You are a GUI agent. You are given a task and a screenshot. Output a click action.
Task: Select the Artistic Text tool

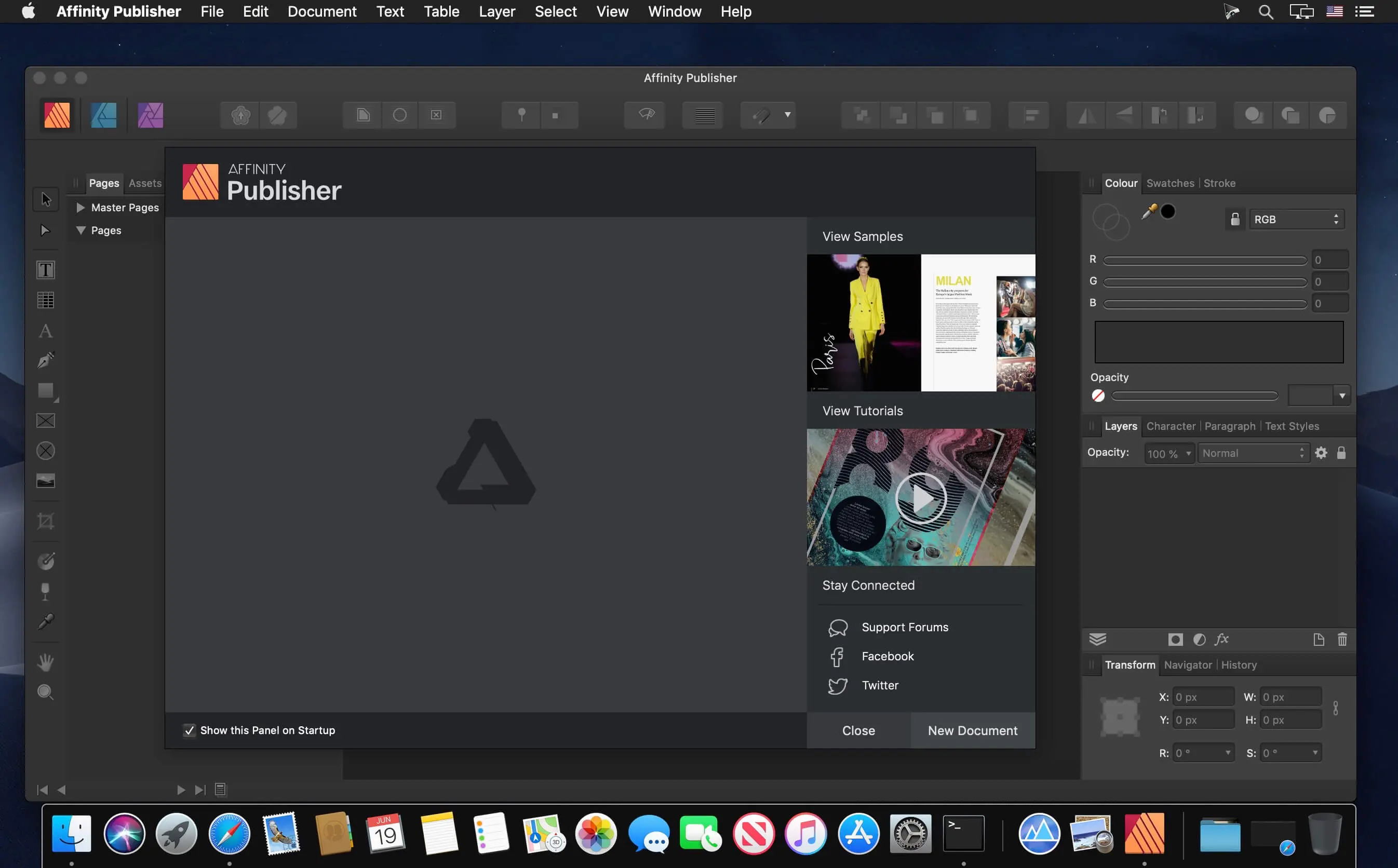(x=45, y=331)
